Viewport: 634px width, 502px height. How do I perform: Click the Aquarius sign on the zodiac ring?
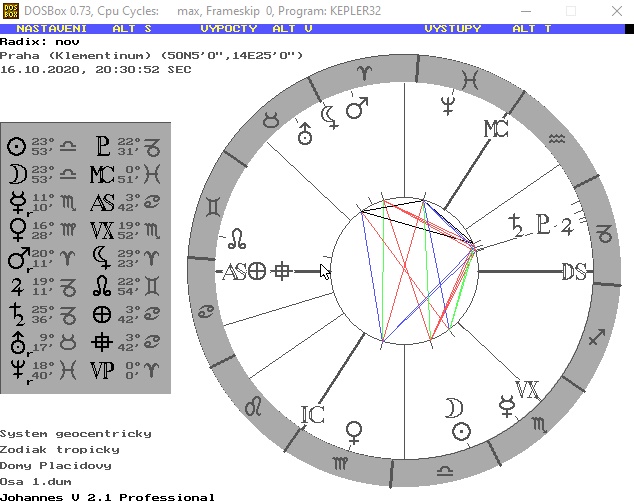557,139
